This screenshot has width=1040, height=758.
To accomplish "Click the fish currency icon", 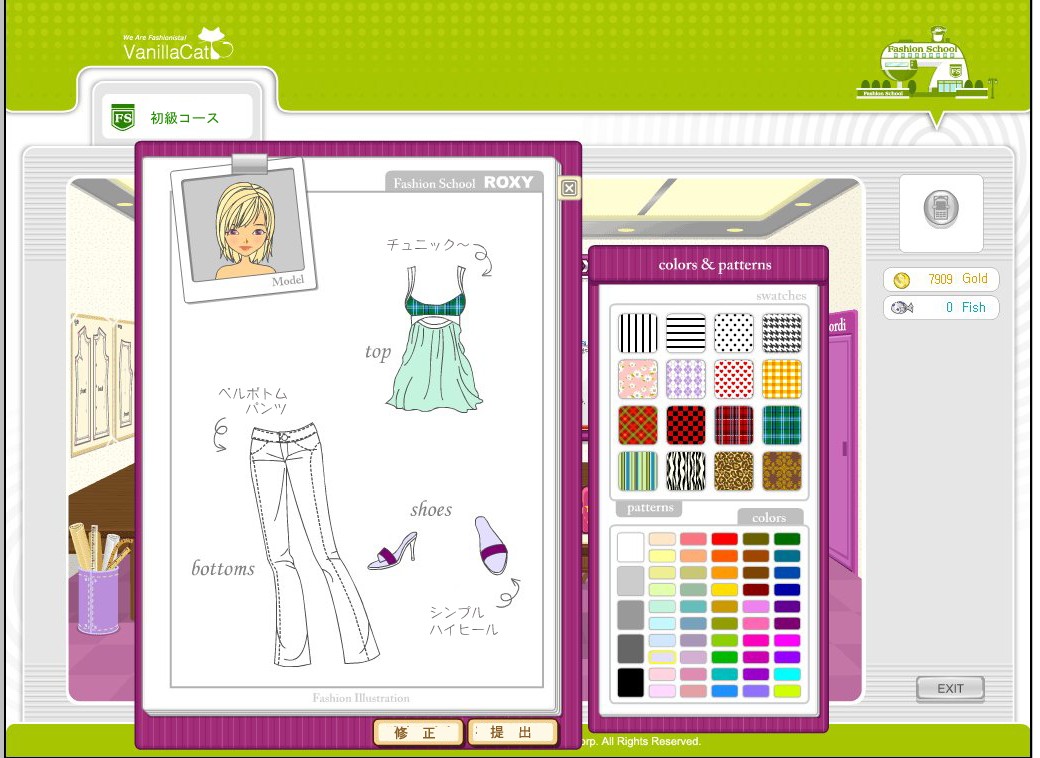I will tap(902, 307).
